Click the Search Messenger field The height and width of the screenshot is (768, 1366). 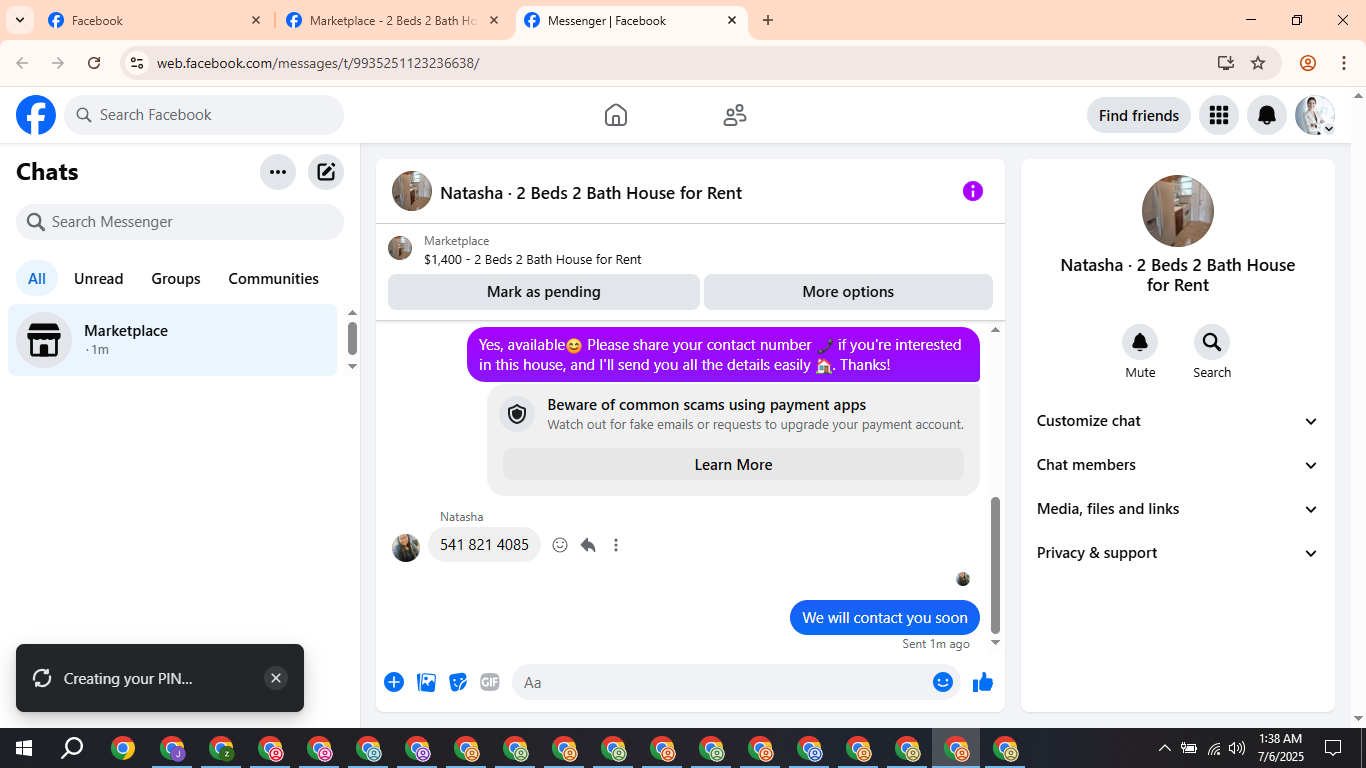tap(180, 222)
